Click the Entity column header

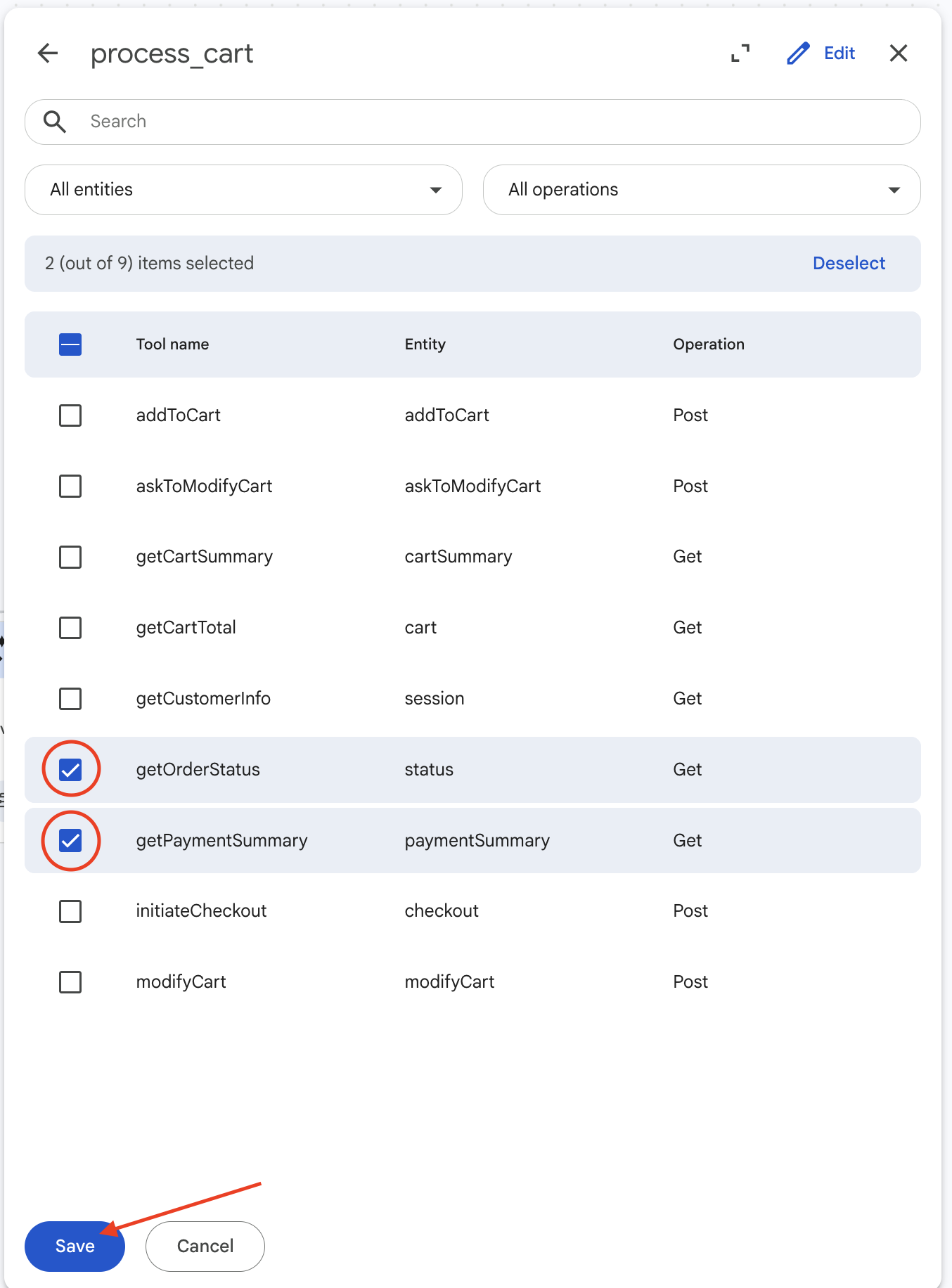[425, 344]
